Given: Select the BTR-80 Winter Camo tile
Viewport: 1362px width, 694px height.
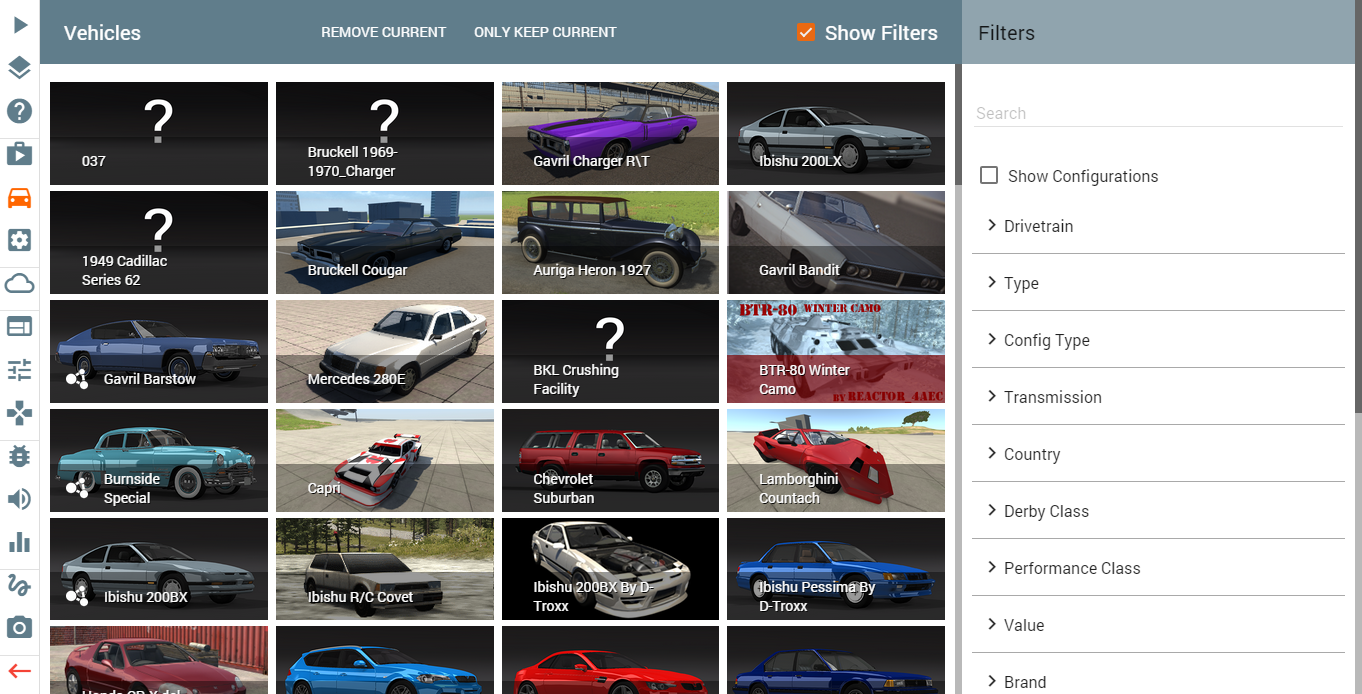Looking at the screenshot, I should tap(836, 352).
